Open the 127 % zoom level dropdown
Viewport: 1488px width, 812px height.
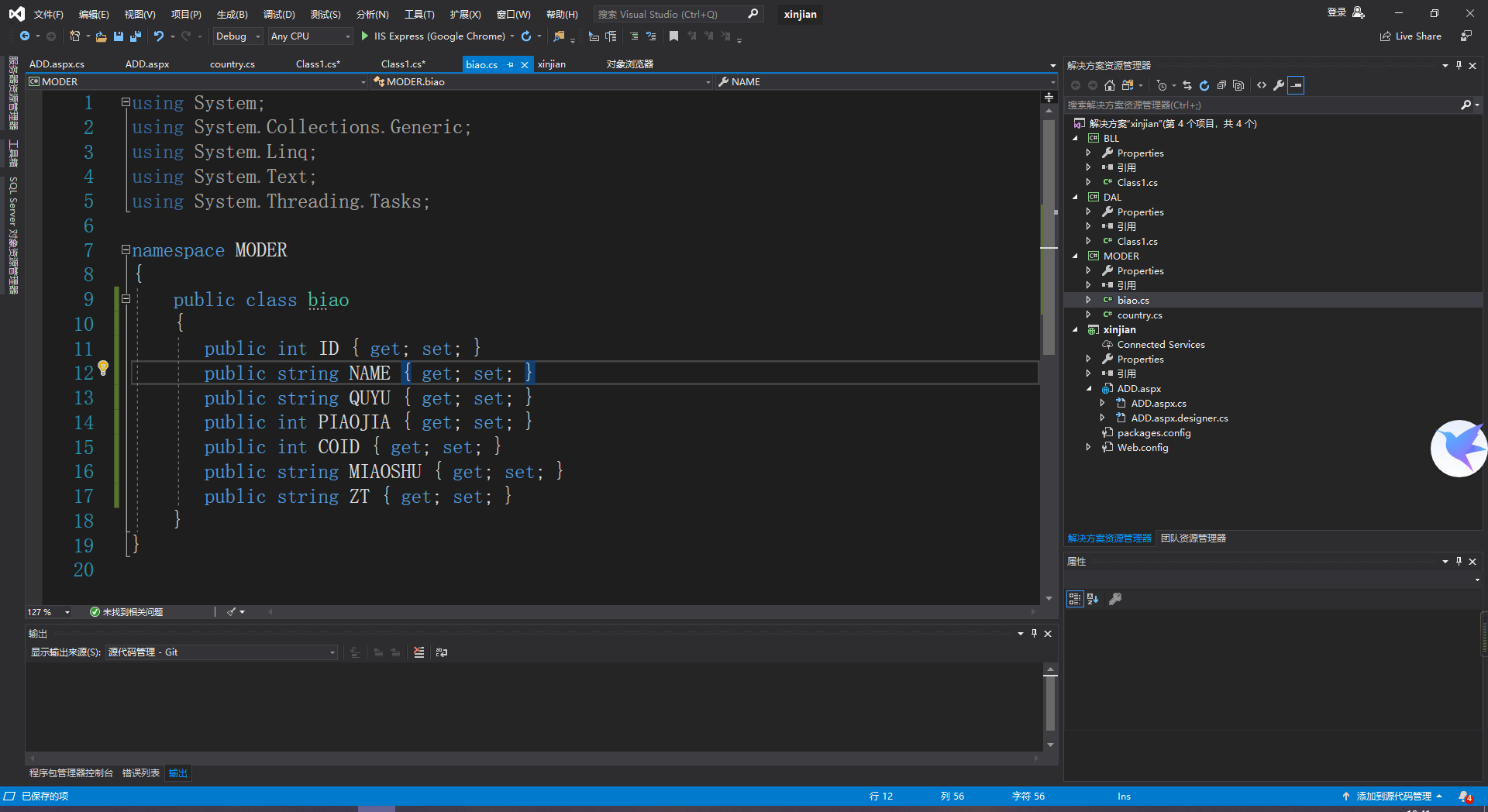click(49, 612)
